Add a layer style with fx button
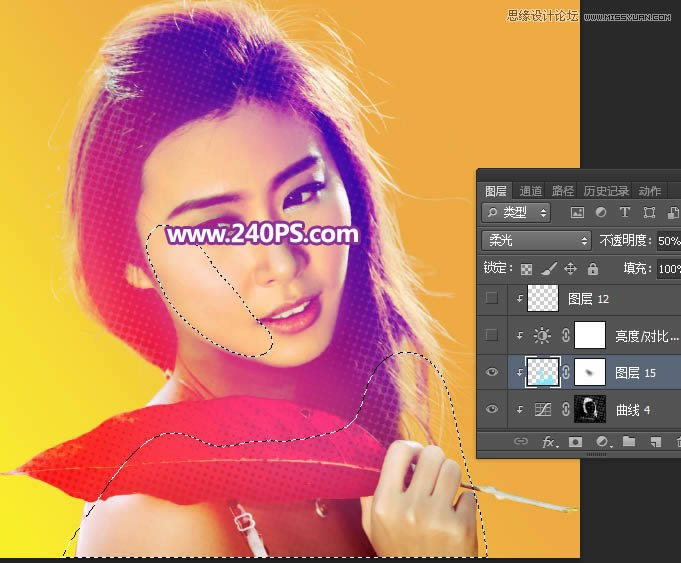 tap(549, 441)
